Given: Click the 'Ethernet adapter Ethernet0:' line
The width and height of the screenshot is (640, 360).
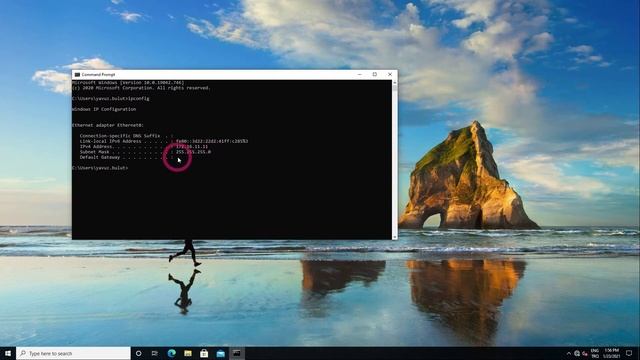Looking at the screenshot, I should coord(108,125).
